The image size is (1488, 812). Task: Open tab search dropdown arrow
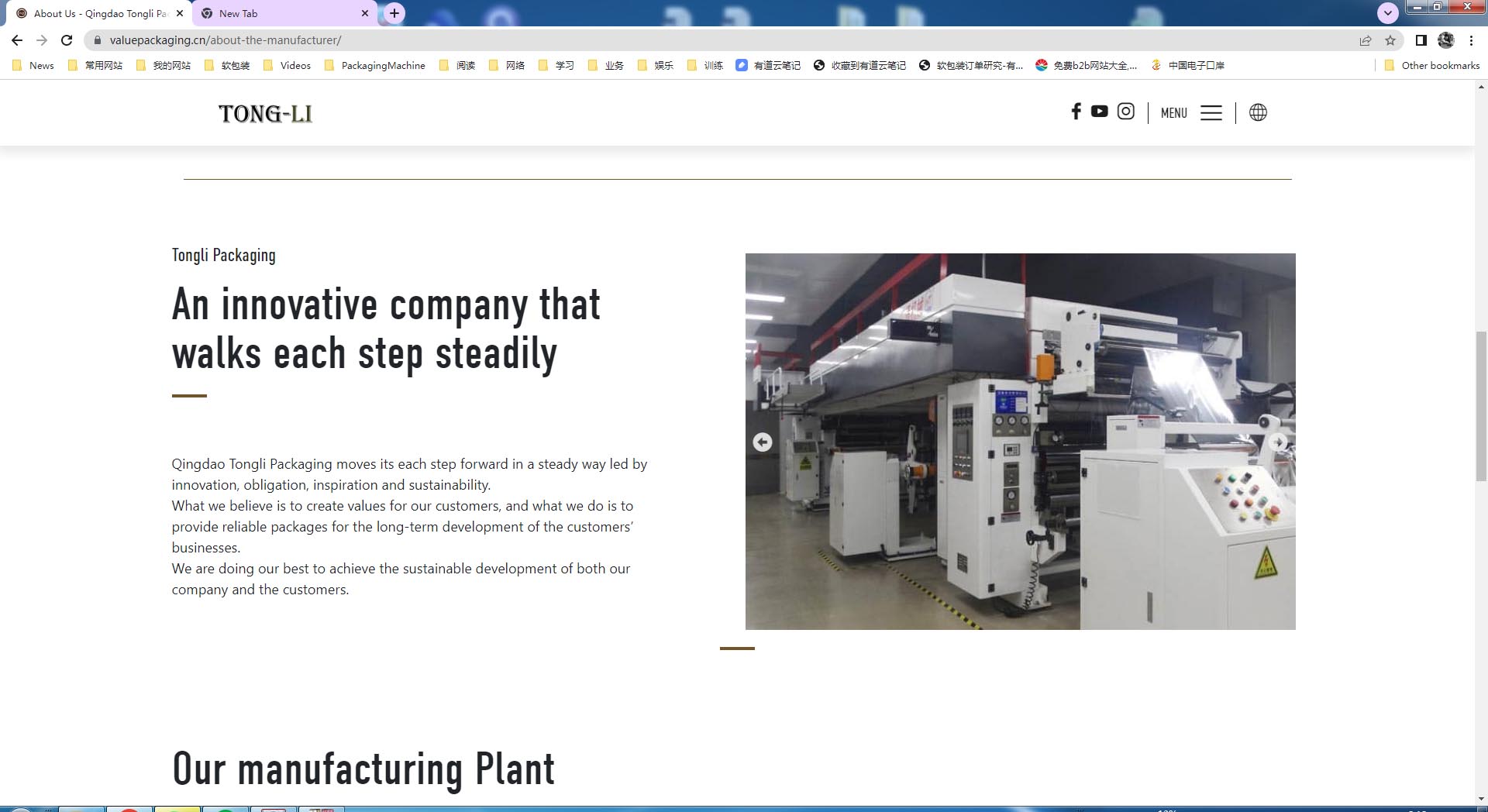pos(1388,13)
